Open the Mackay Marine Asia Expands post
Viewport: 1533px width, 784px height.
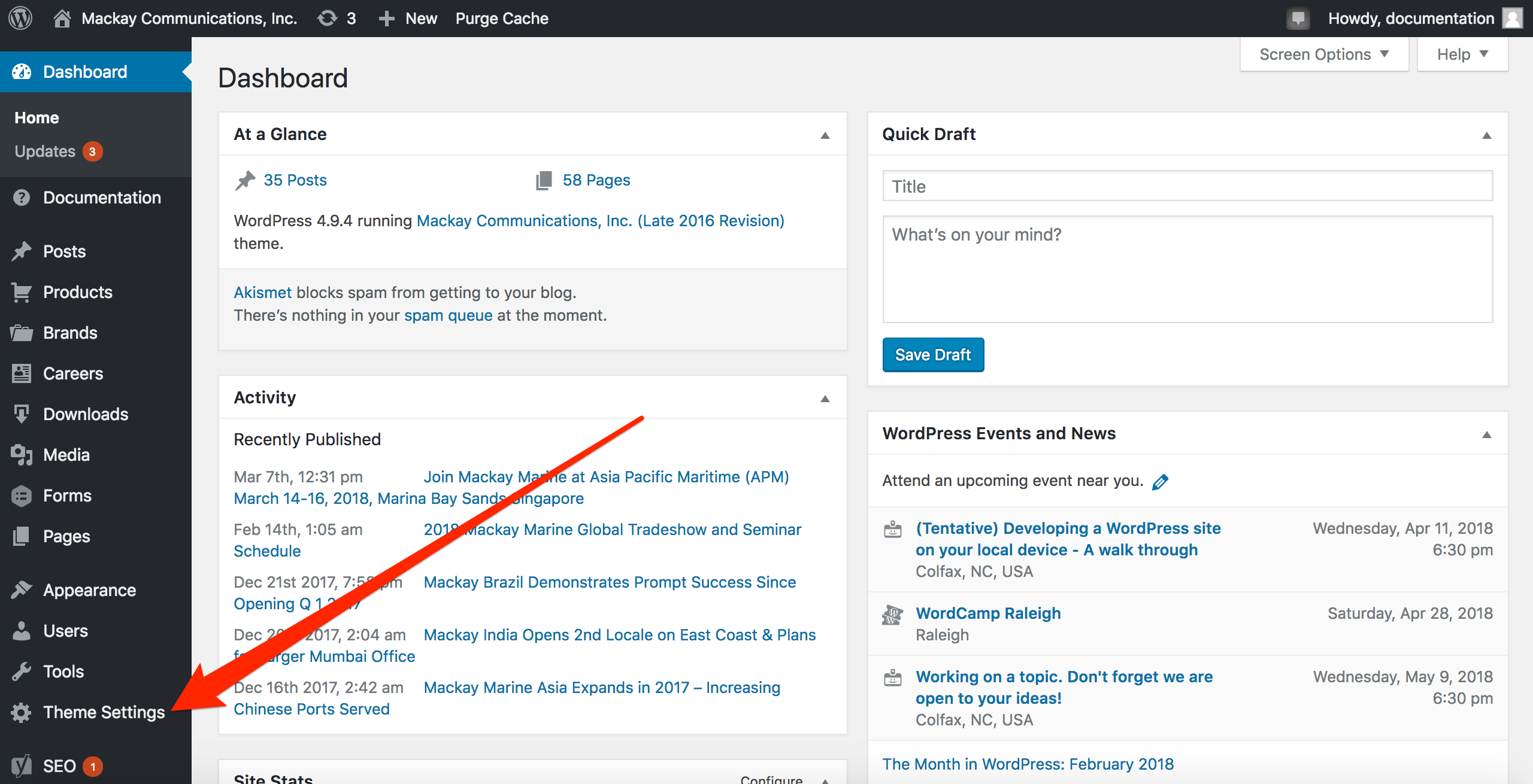(x=602, y=688)
